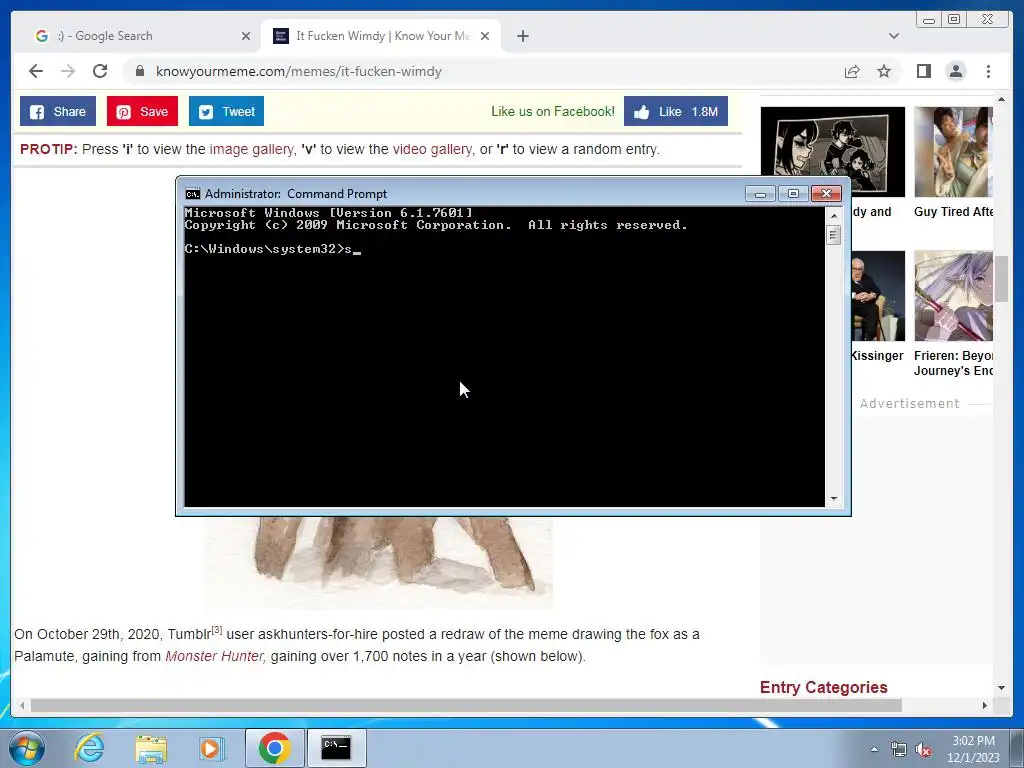Expand the tab search chevron
Viewport: 1024px width, 768px height.
tap(894, 36)
